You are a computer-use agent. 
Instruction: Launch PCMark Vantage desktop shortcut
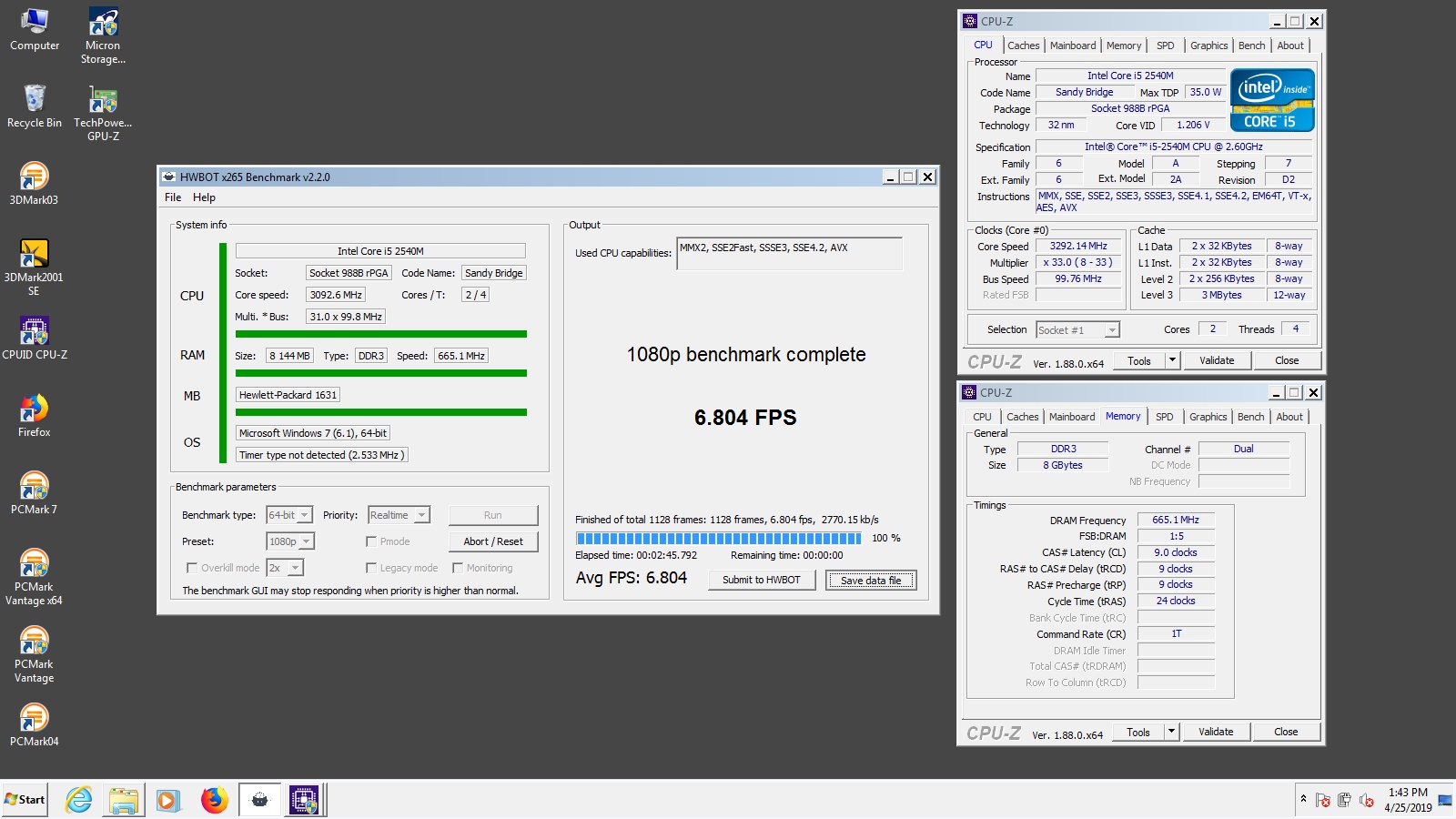coord(34,654)
